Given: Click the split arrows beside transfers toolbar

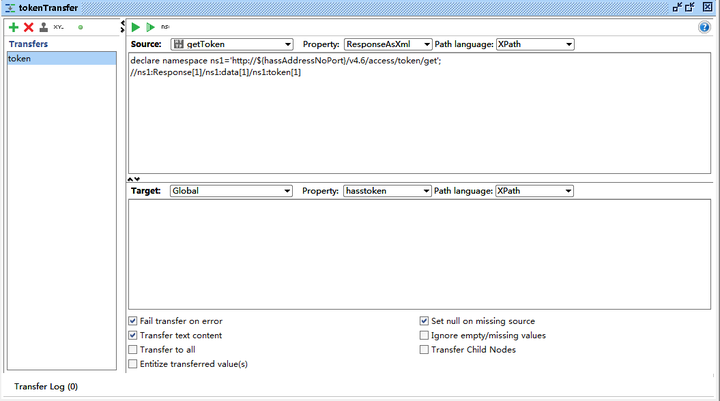Looking at the screenshot, I should click(123, 26).
